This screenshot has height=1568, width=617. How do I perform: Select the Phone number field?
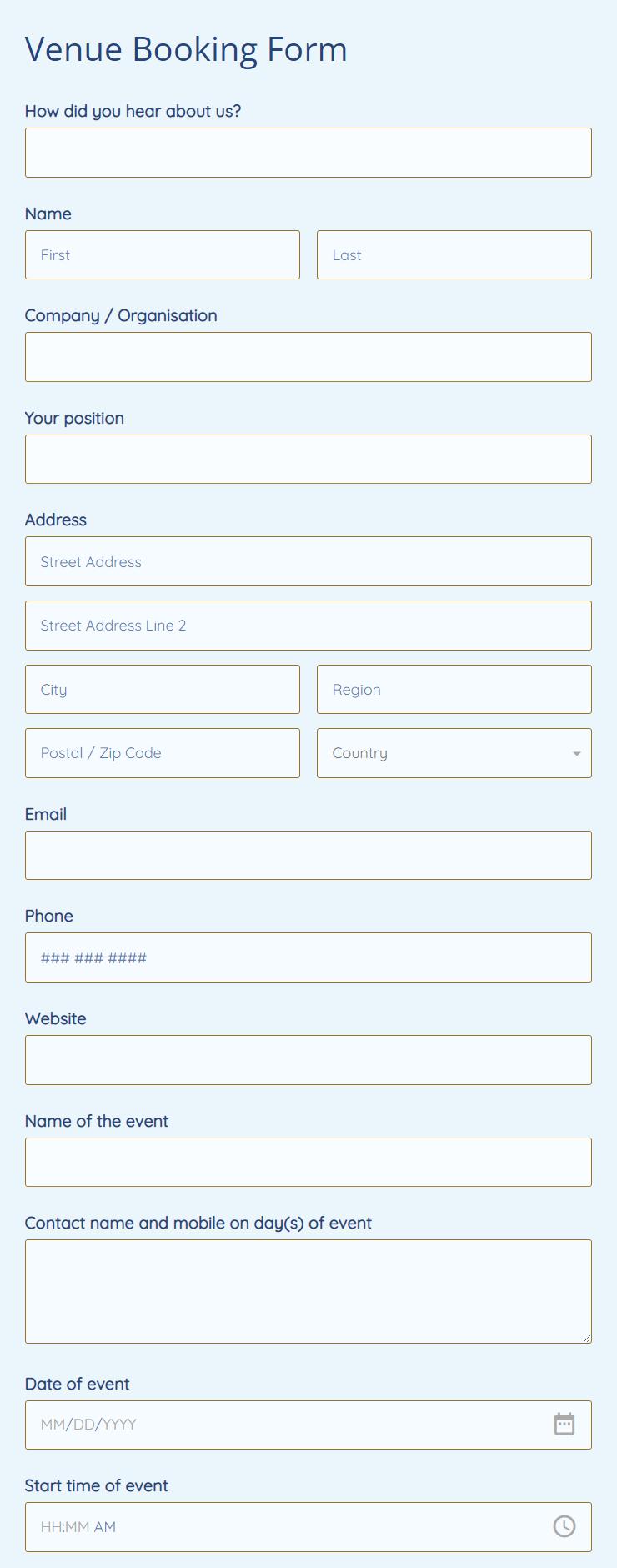point(308,957)
